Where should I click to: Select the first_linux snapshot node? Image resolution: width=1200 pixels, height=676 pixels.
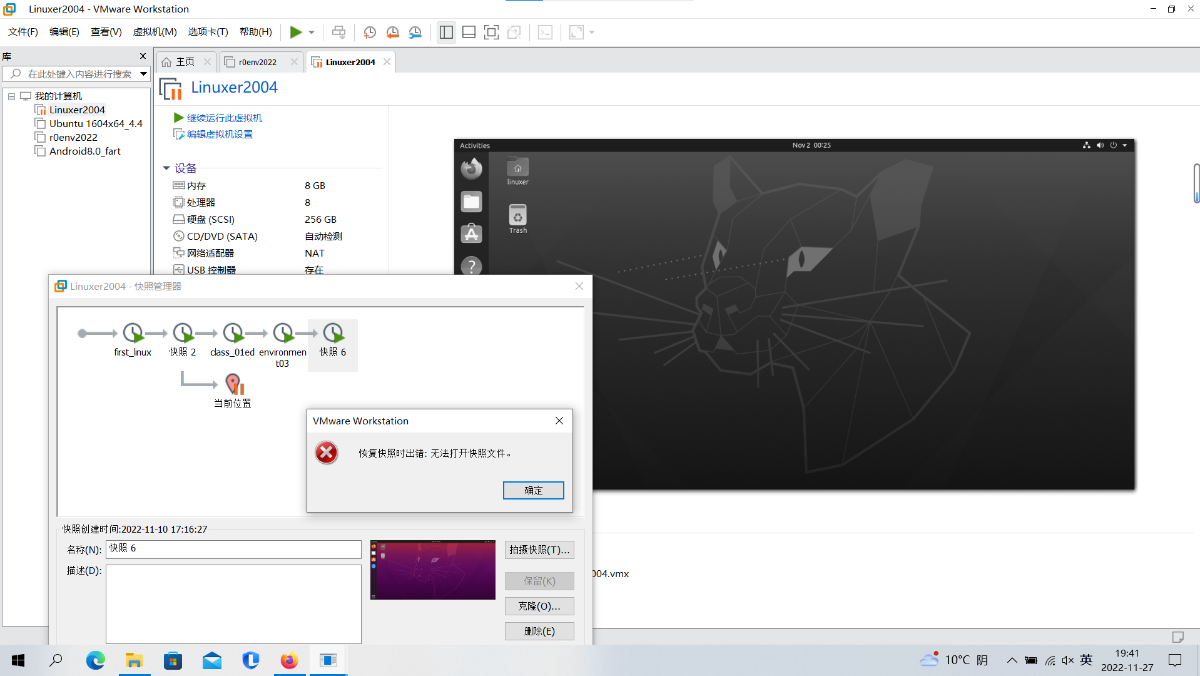click(133, 339)
